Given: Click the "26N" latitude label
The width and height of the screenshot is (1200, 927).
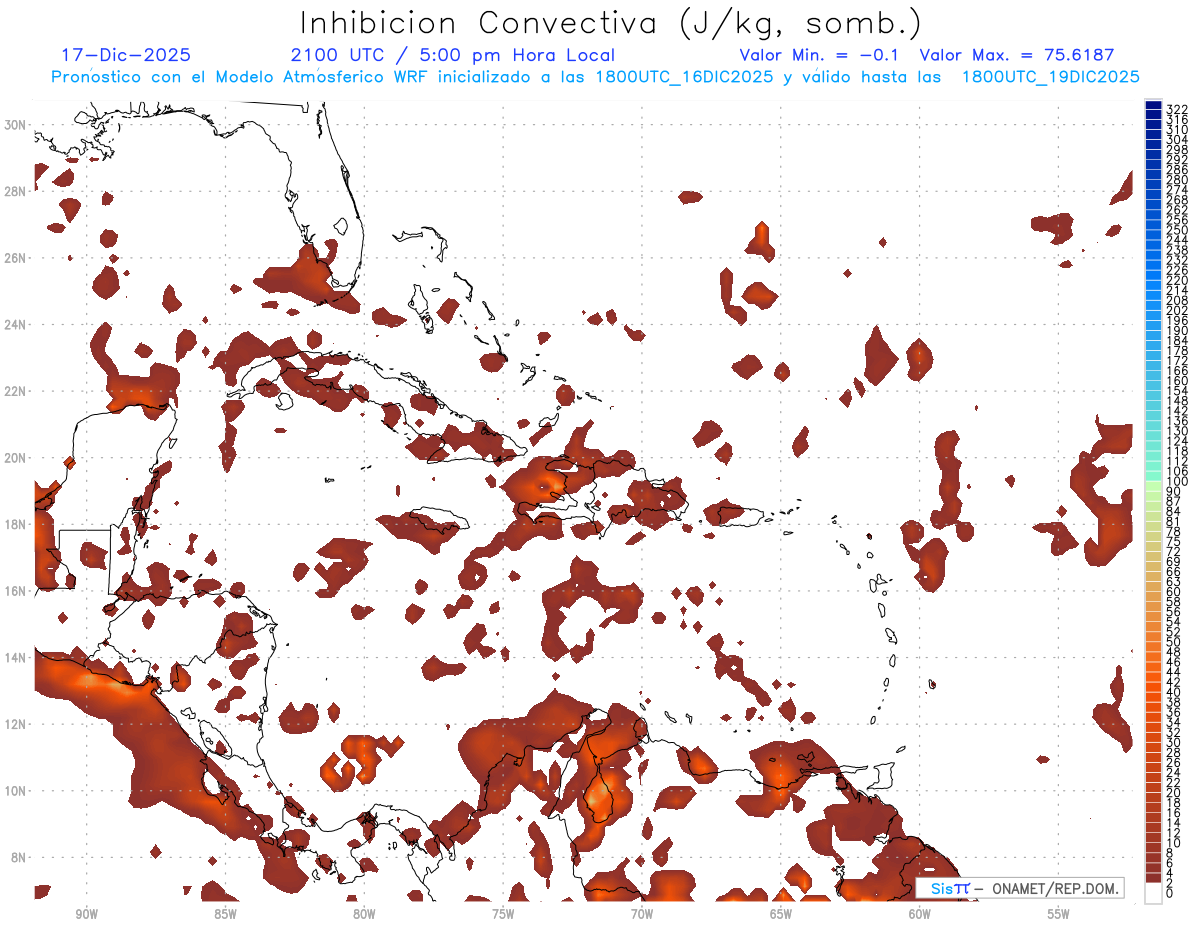Looking at the screenshot, I should (x=17, y=258).
